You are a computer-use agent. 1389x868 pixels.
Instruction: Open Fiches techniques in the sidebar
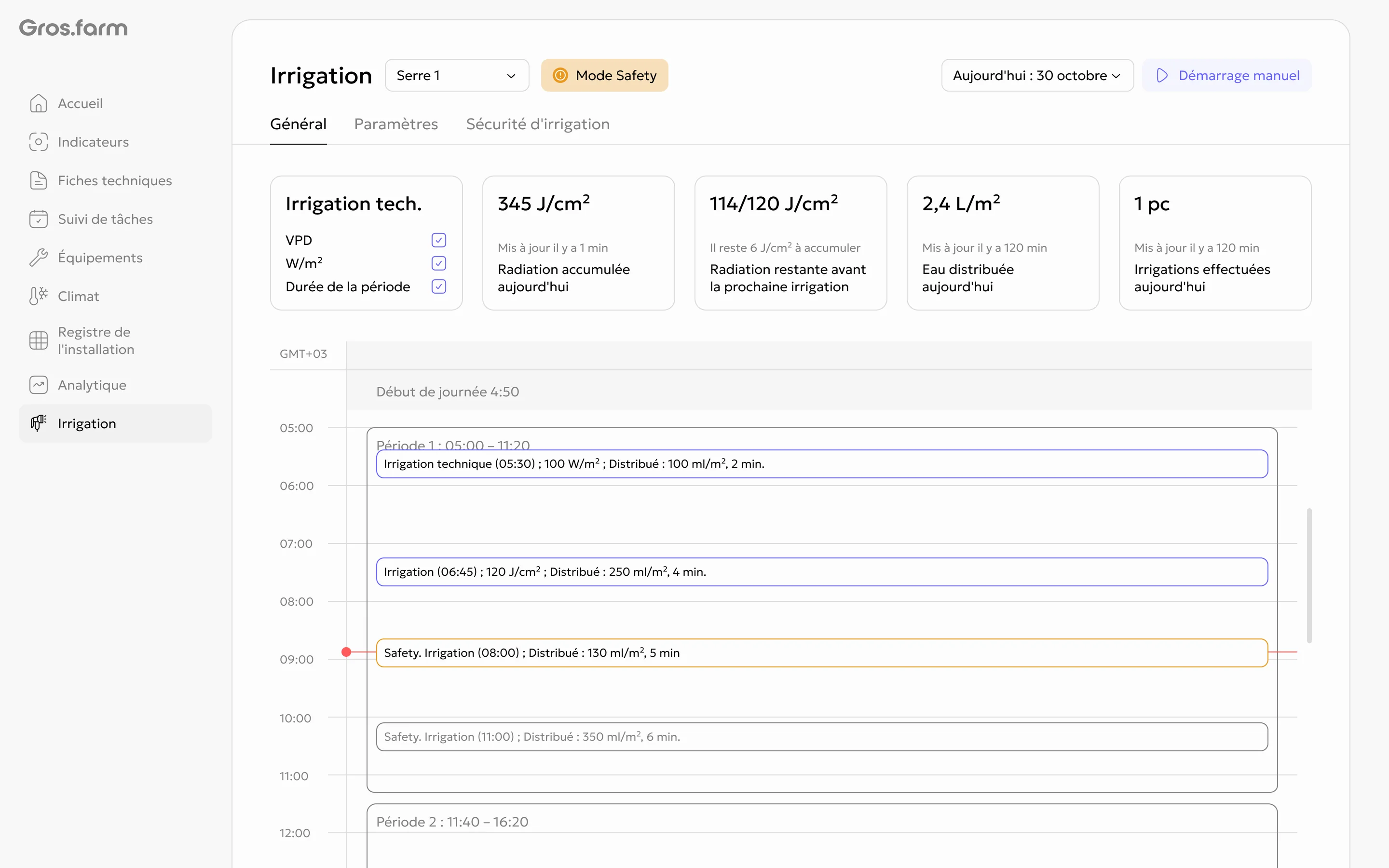click(x=116, y=180)
